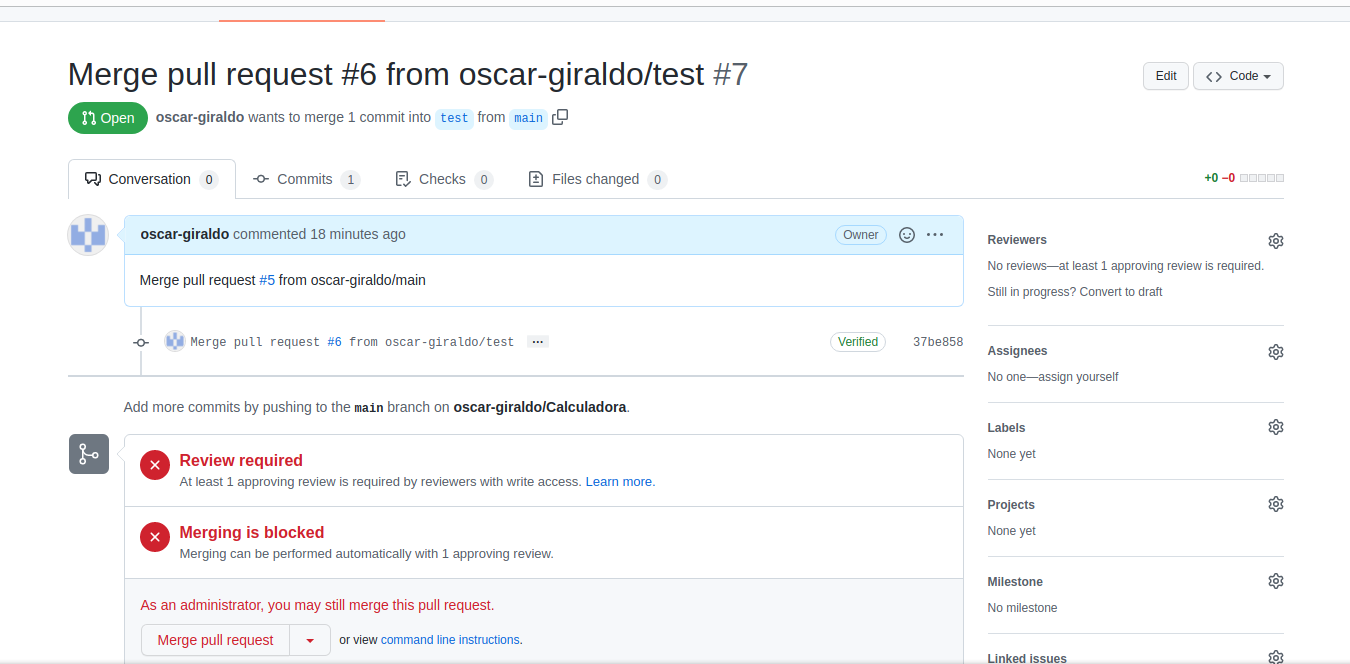Click oscar-giraldo name in comment header
Viewport: 1350px width, 664px height.
(x=185, y=234)
